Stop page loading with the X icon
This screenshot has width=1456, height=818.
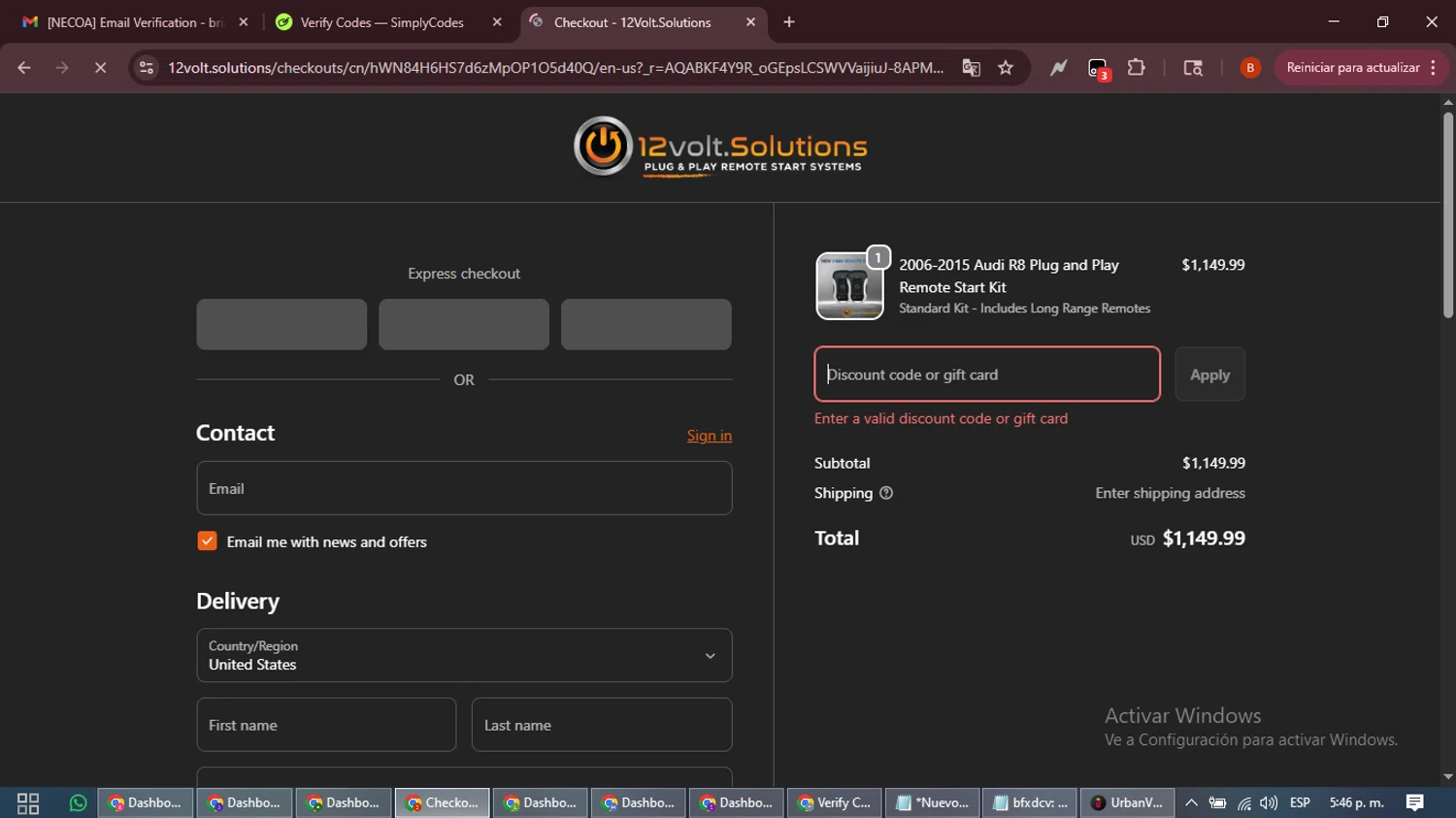[100, 68]
